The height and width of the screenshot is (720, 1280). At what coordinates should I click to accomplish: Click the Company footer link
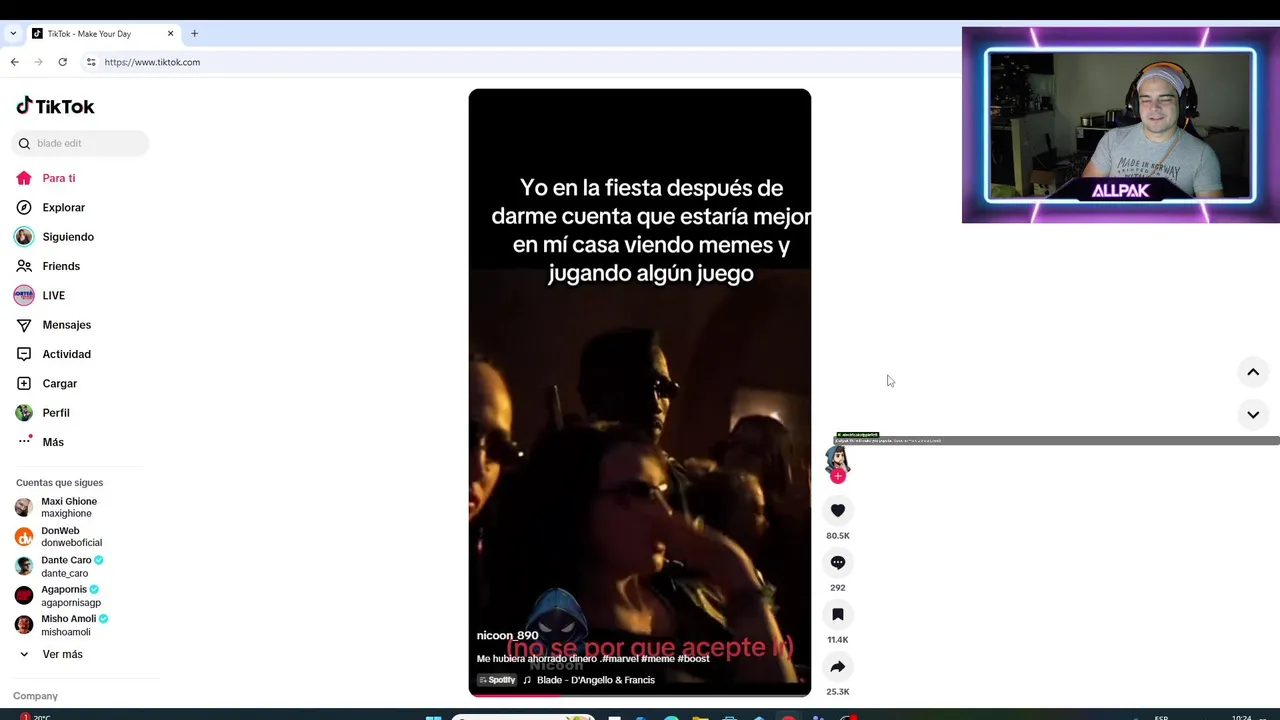click(x=35, y=696)
